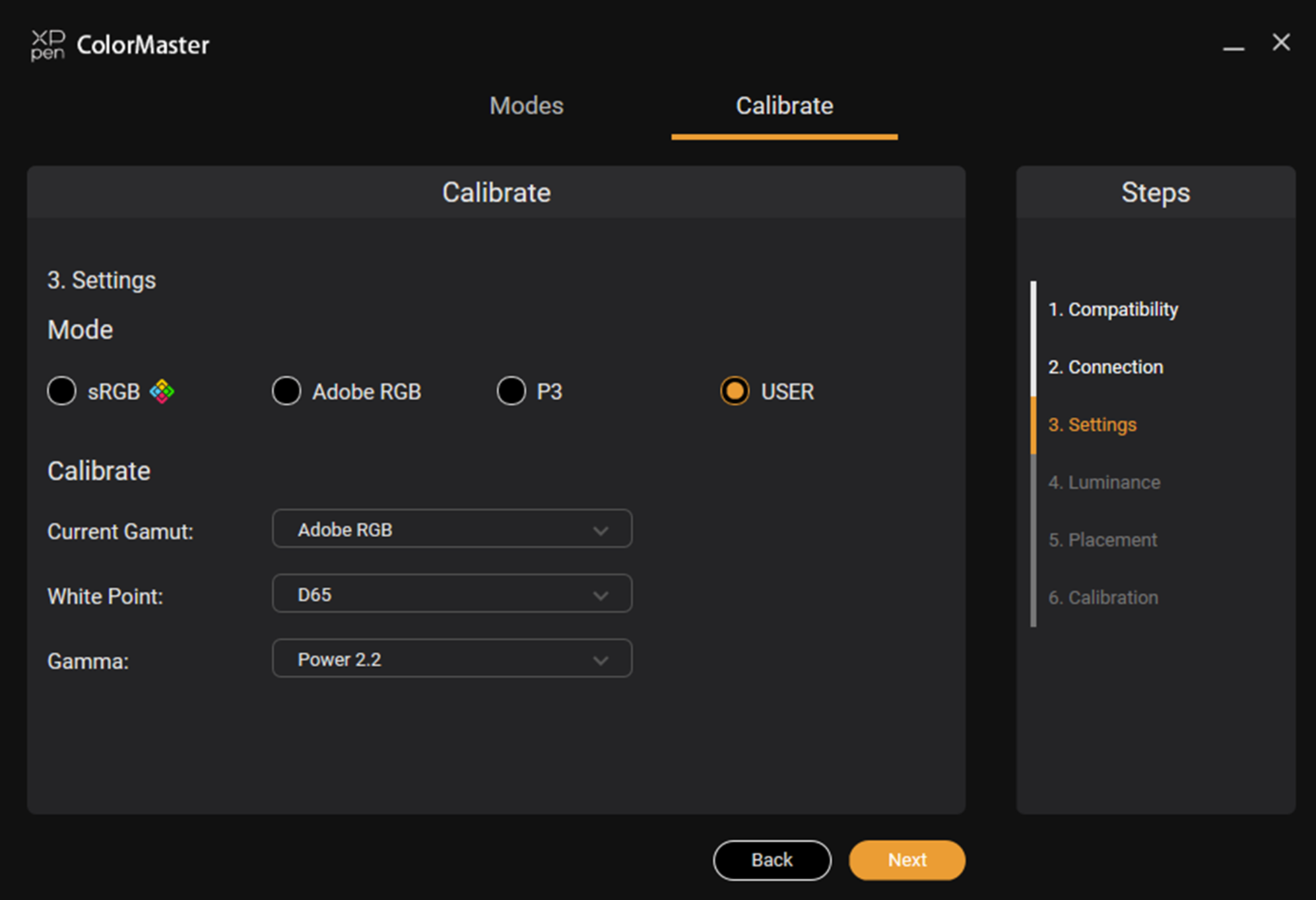This screenshot has height=900, width=1316.
Task: Switch to the Modes tab
Action: coord(527,106)
